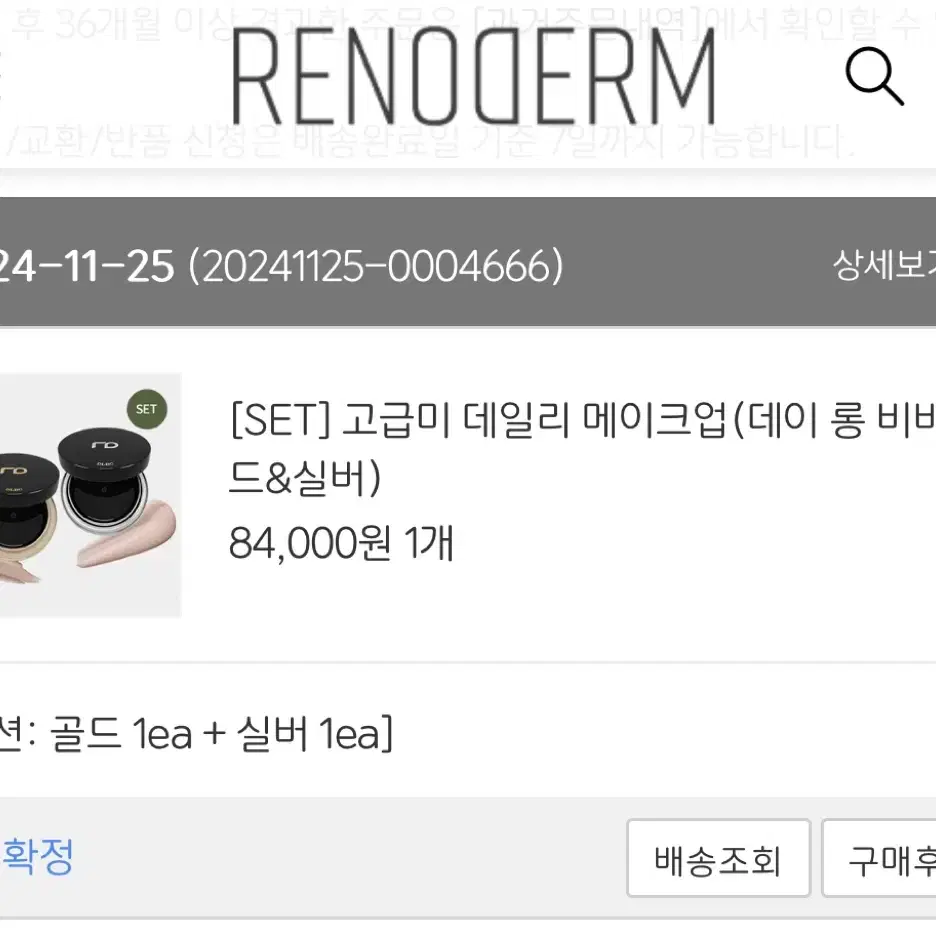
Task: Open 상세보기 order details link
Action: [x=885, y=264]
